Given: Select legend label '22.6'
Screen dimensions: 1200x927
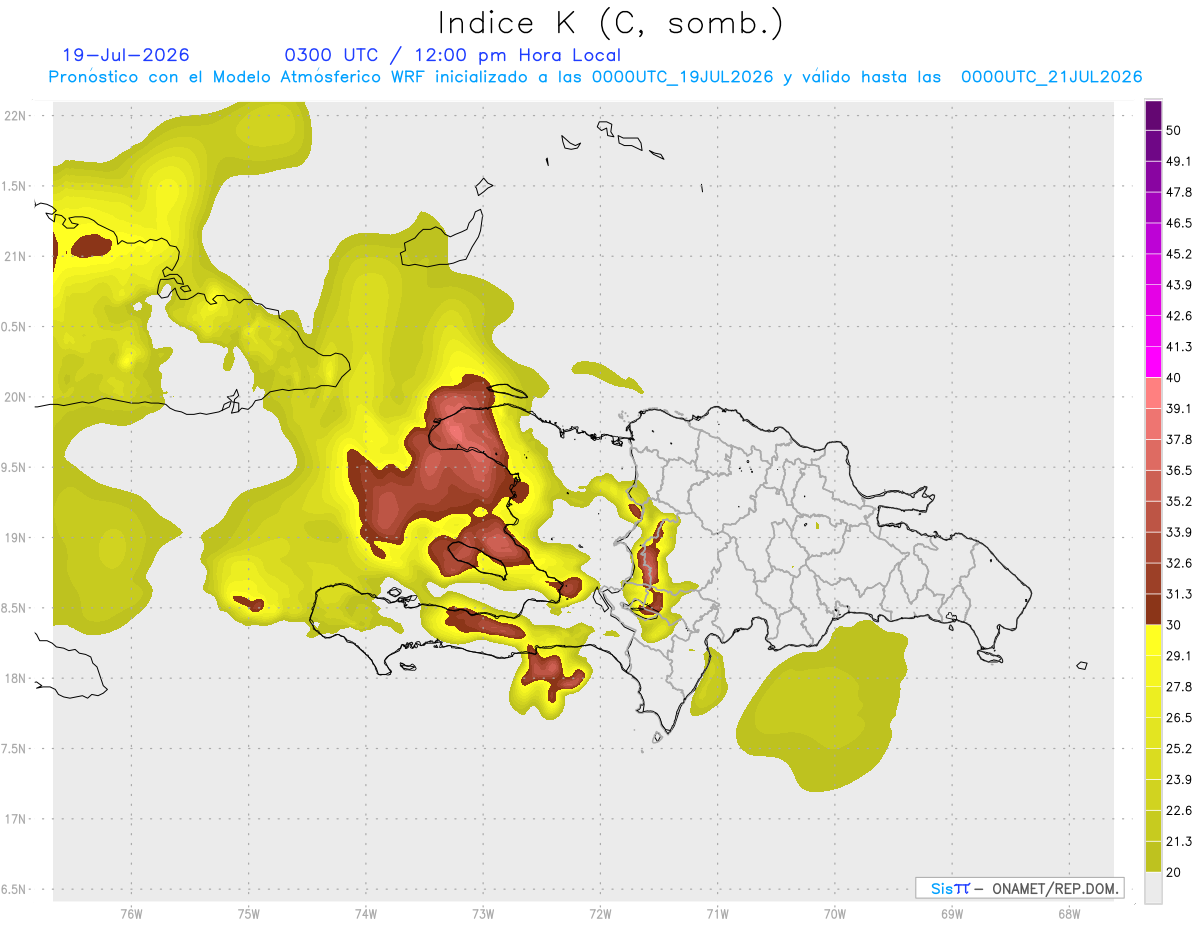Looking at the screenshot, I should point(1179,811).
